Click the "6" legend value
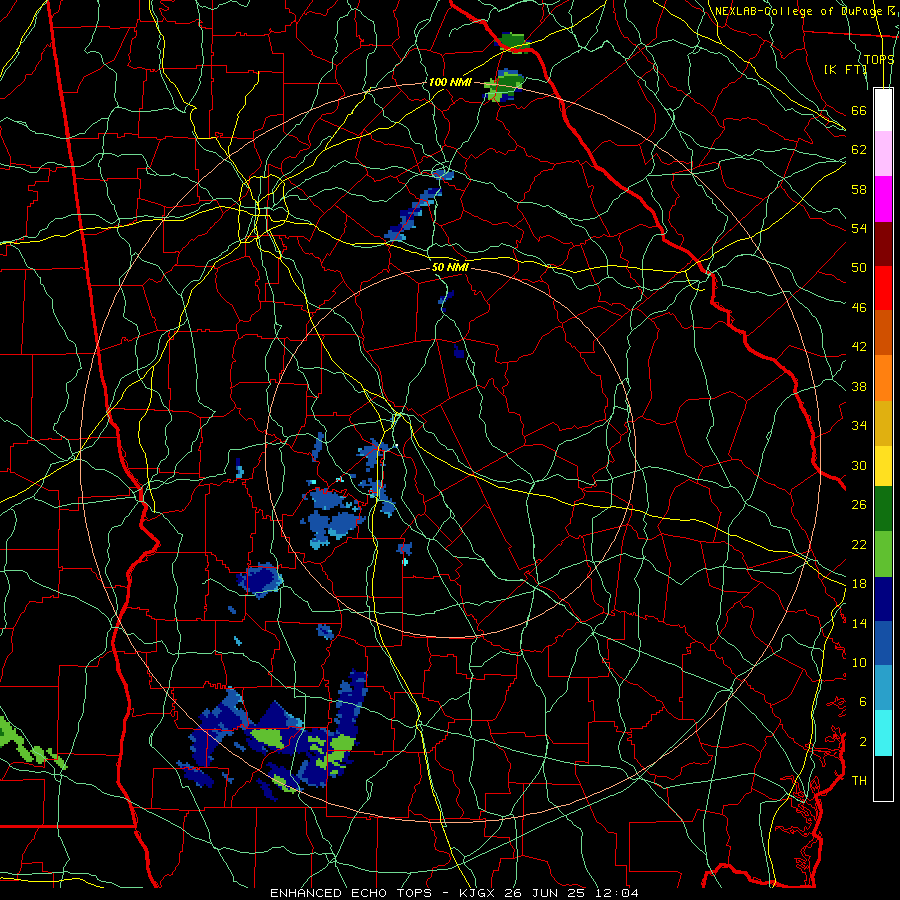The image size is (900, 900). point(863,701)
